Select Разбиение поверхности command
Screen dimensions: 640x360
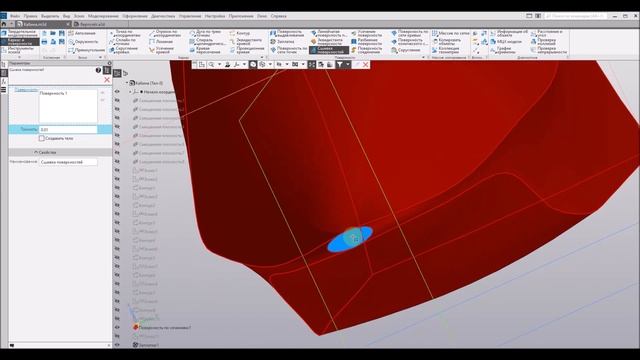click(367, 42)
